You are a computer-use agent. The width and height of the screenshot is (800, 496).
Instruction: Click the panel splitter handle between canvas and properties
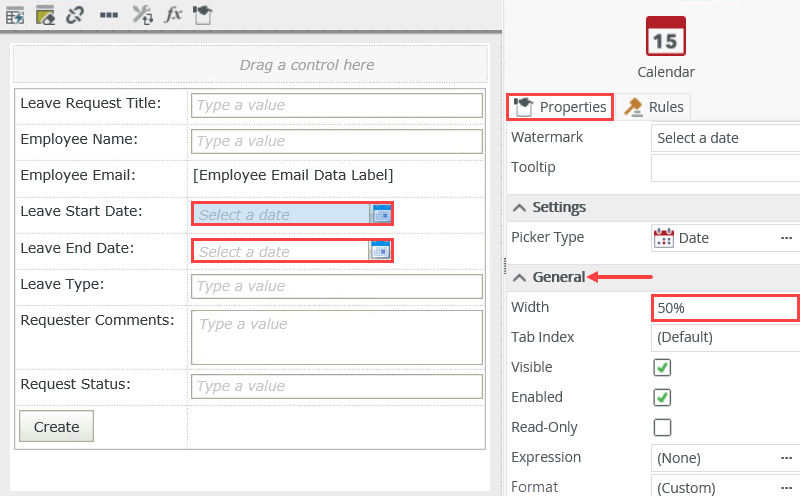pyautogui.click(x=505, y=266)
